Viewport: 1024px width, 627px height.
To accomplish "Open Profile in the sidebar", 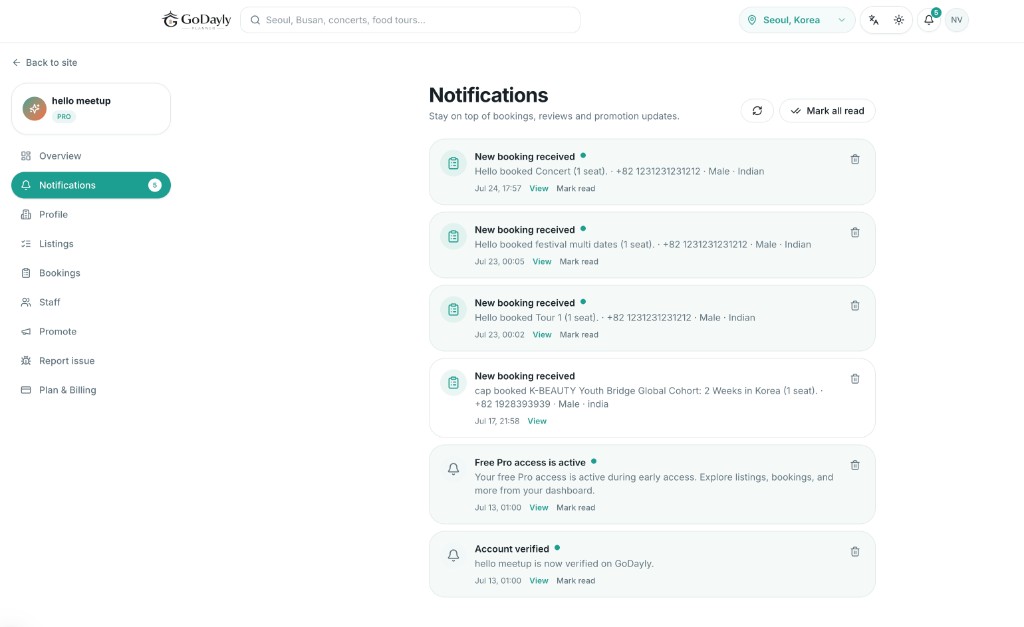I will (x=91, y=215).
